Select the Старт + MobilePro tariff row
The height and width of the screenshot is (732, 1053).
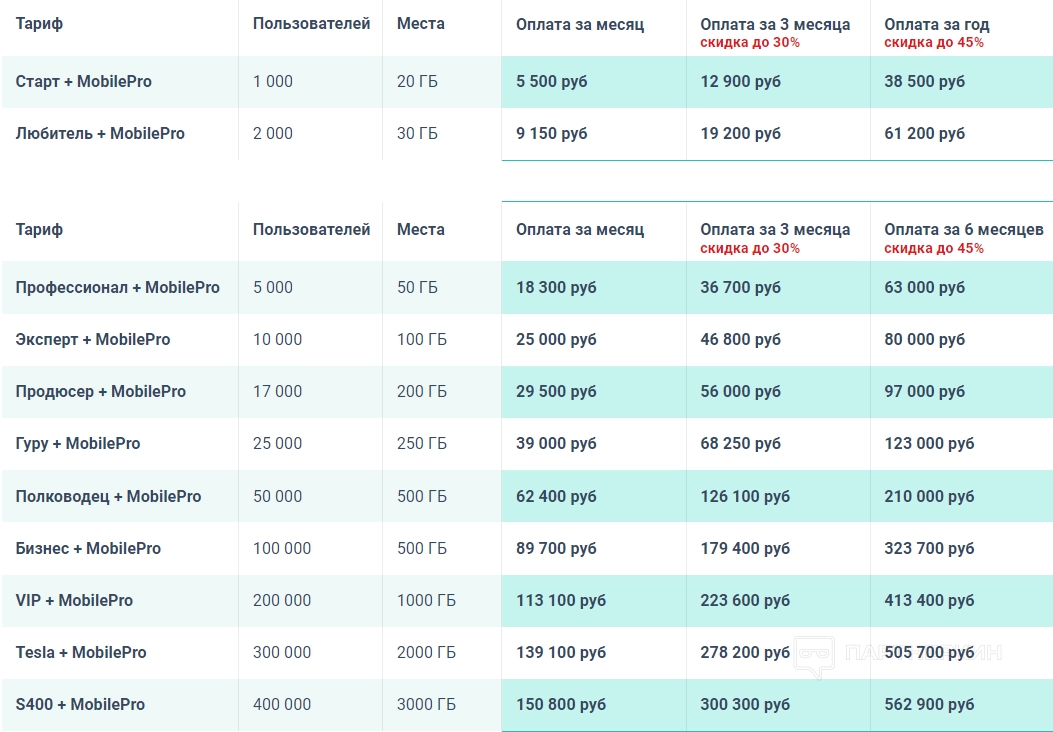point(84,82)
